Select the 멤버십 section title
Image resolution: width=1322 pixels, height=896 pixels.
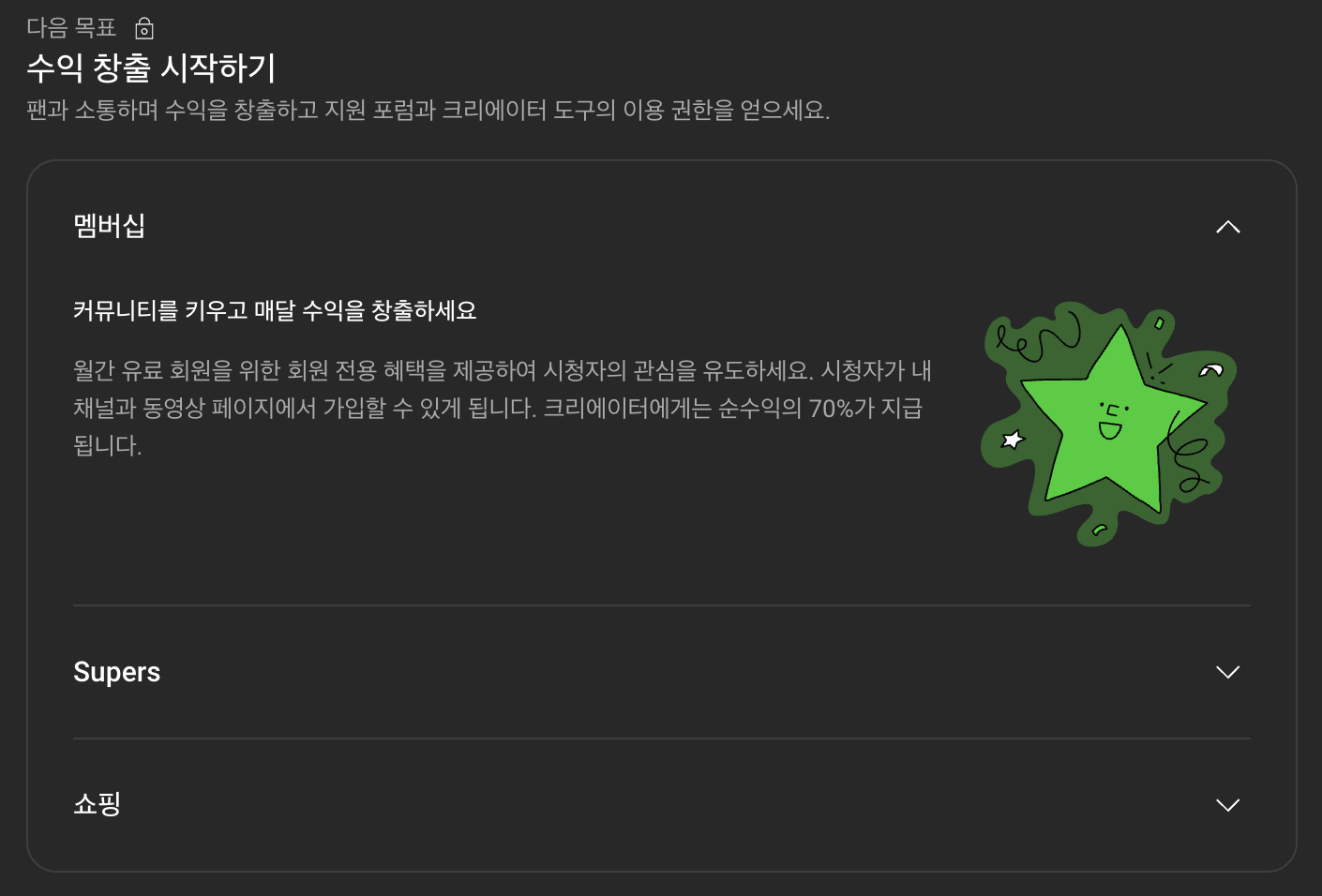pos(110,226)
